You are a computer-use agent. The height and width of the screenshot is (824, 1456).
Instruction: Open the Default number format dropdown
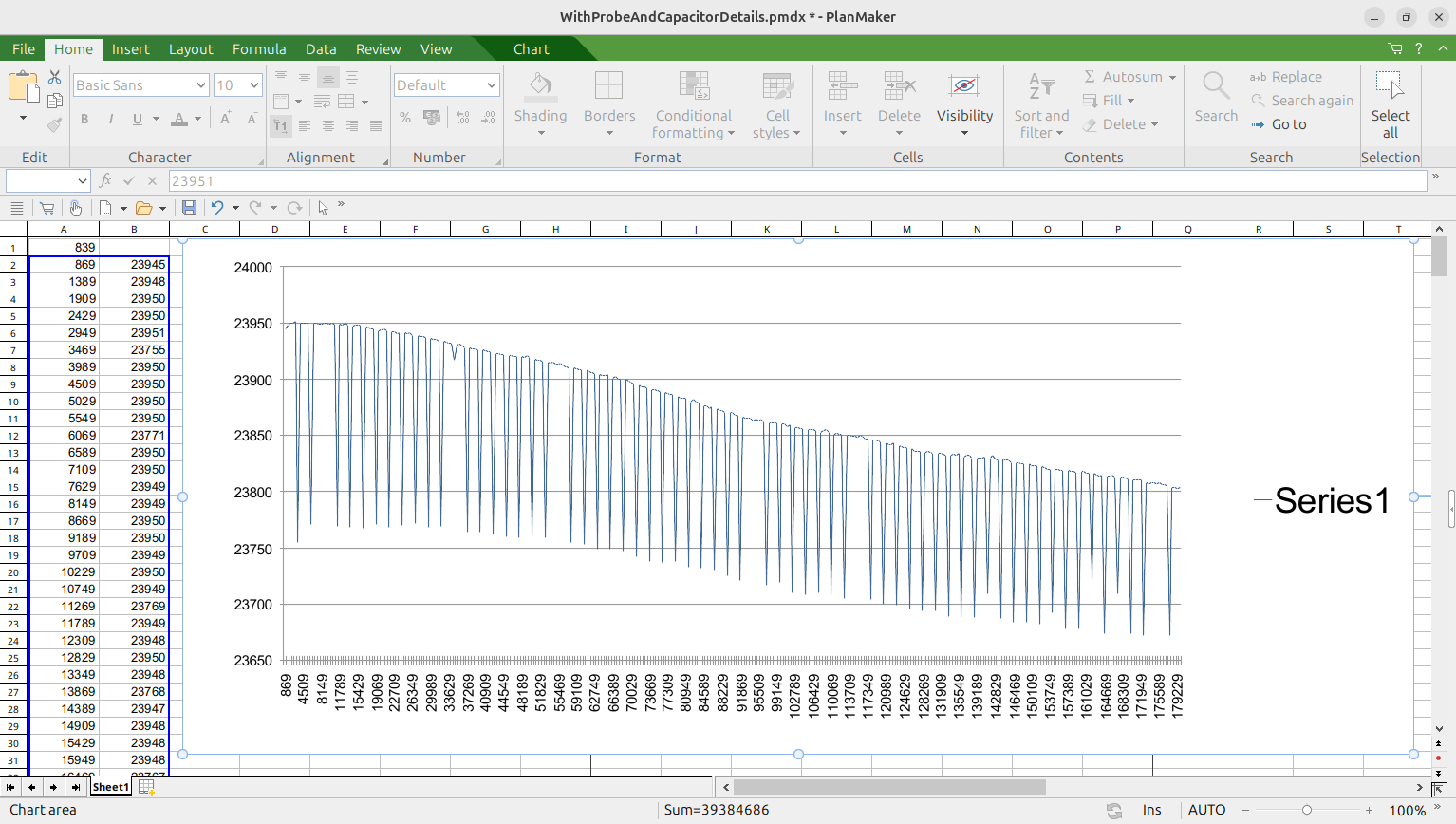point(492,85)
